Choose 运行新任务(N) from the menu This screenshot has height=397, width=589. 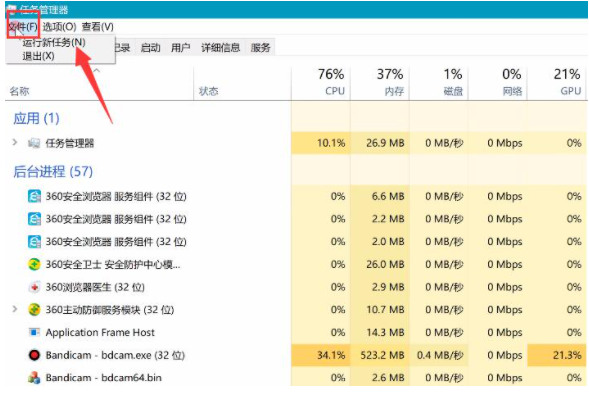54,42
